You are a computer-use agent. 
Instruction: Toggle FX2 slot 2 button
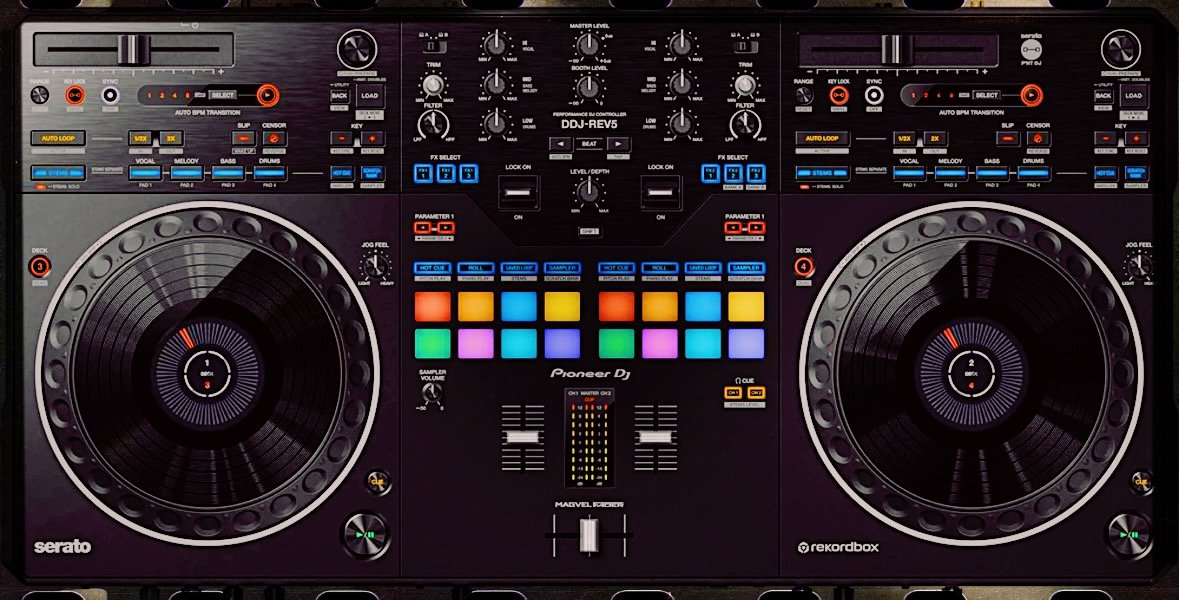tap(733, 173)
